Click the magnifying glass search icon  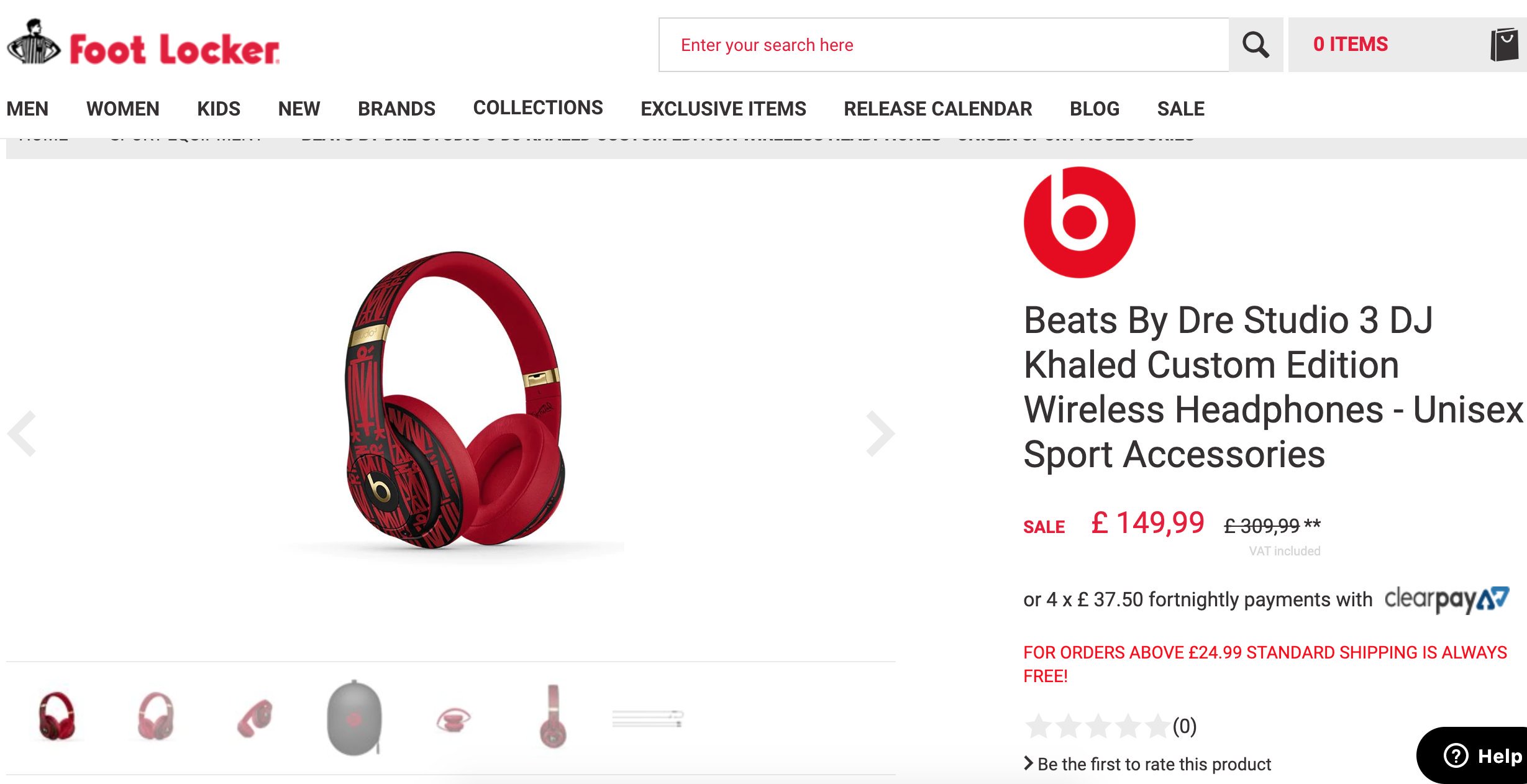coord(1256,45)
